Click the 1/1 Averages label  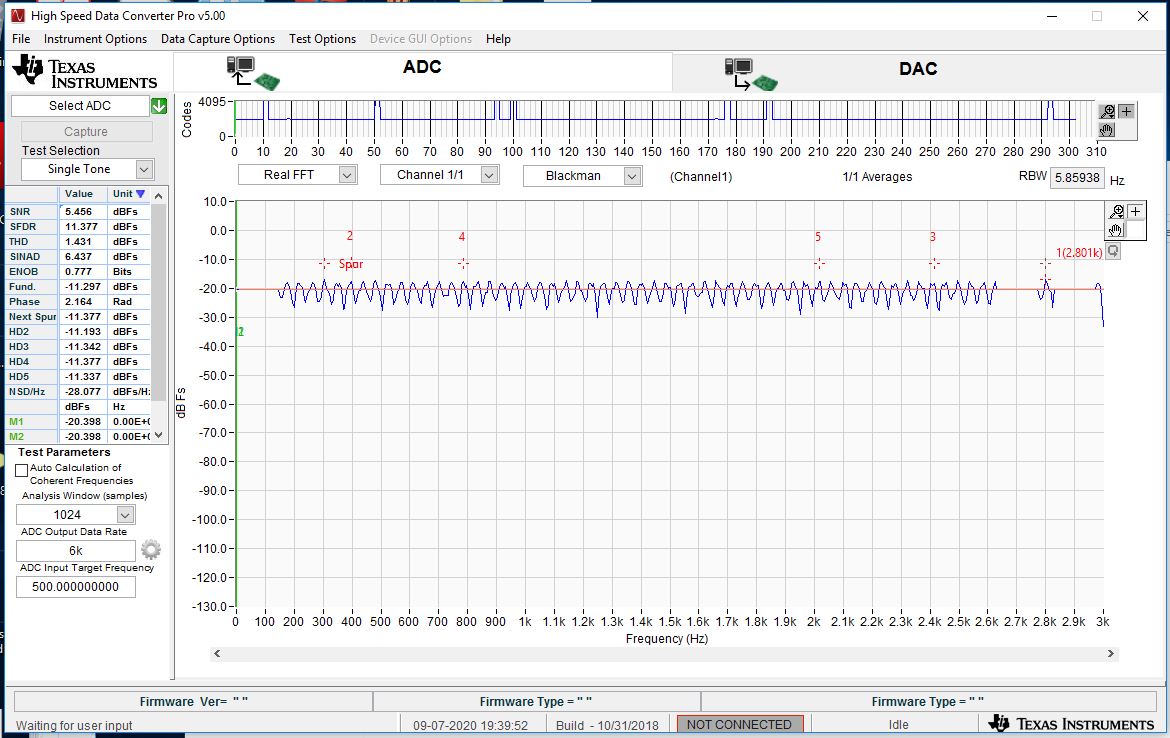[878, 177]
